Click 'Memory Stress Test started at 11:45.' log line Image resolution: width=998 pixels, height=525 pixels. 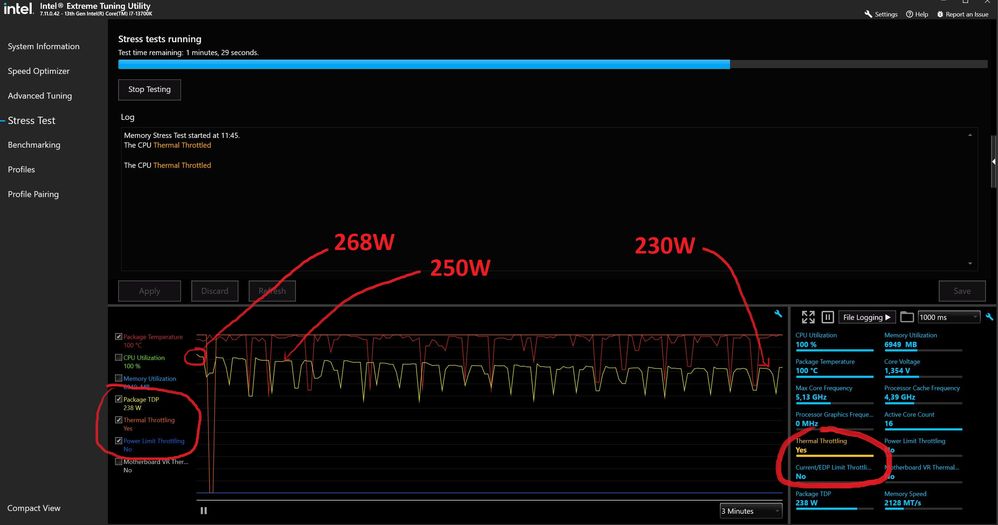click(x=181, y=136)
